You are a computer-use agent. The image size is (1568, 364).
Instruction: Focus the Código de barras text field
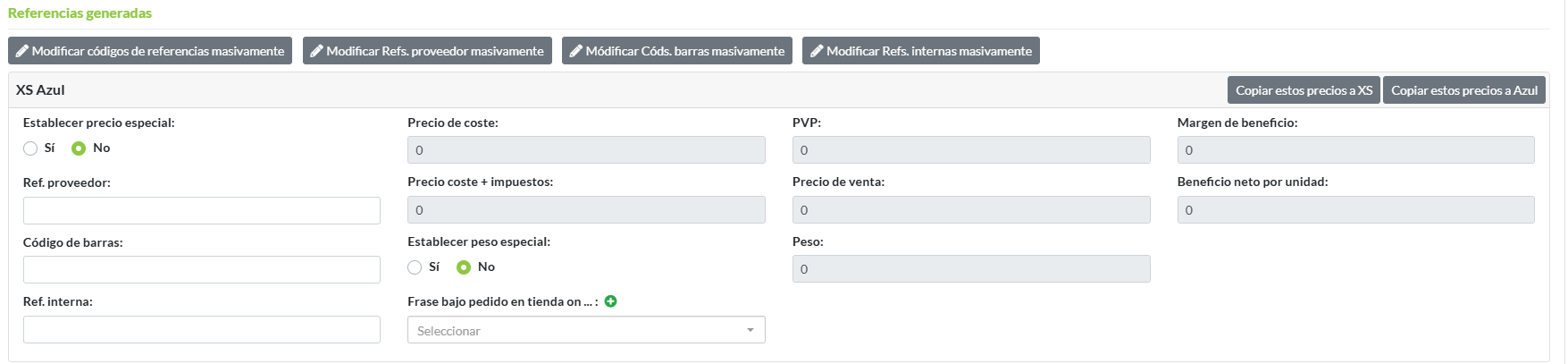coord(202,270)
